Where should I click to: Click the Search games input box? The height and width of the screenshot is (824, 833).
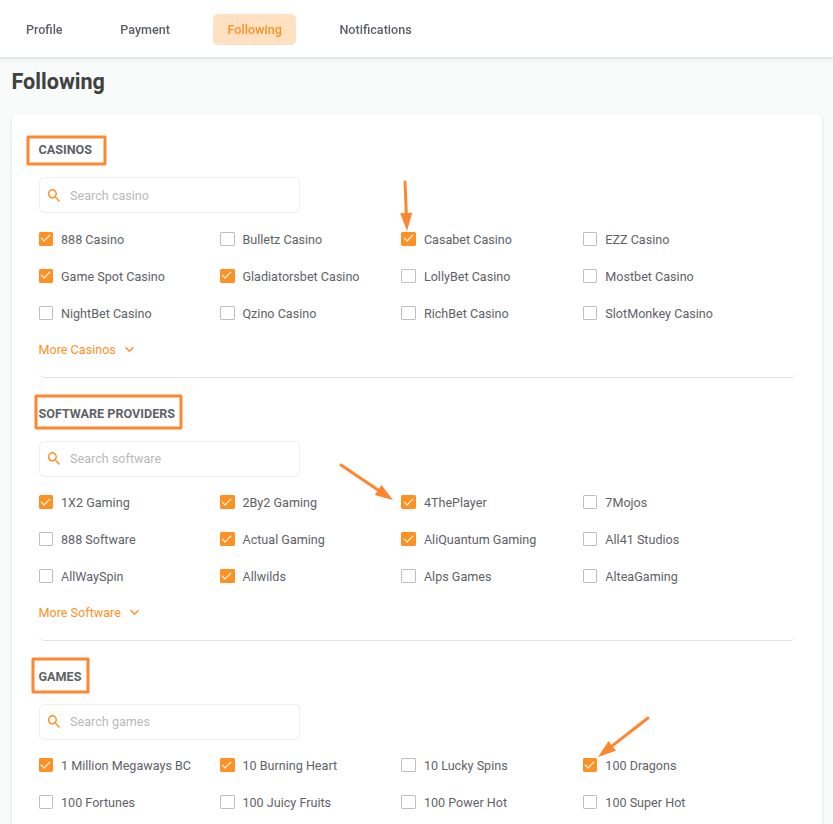point(169,721)
